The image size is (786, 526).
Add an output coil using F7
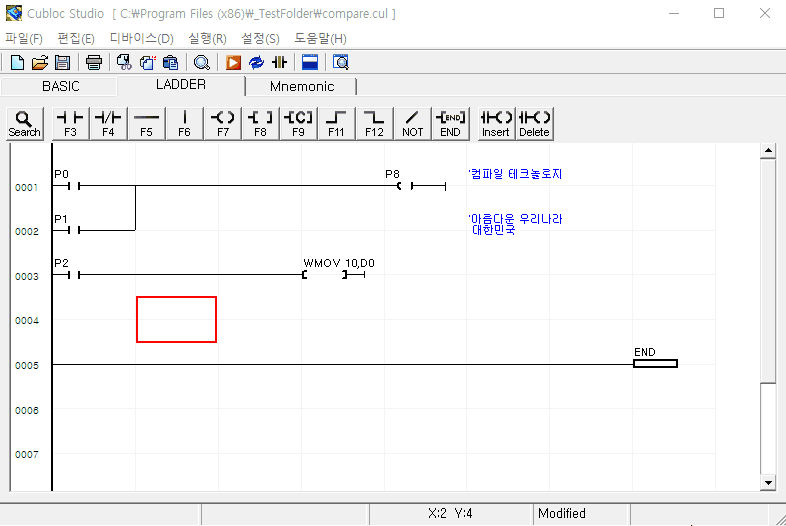tap(222, 123)
